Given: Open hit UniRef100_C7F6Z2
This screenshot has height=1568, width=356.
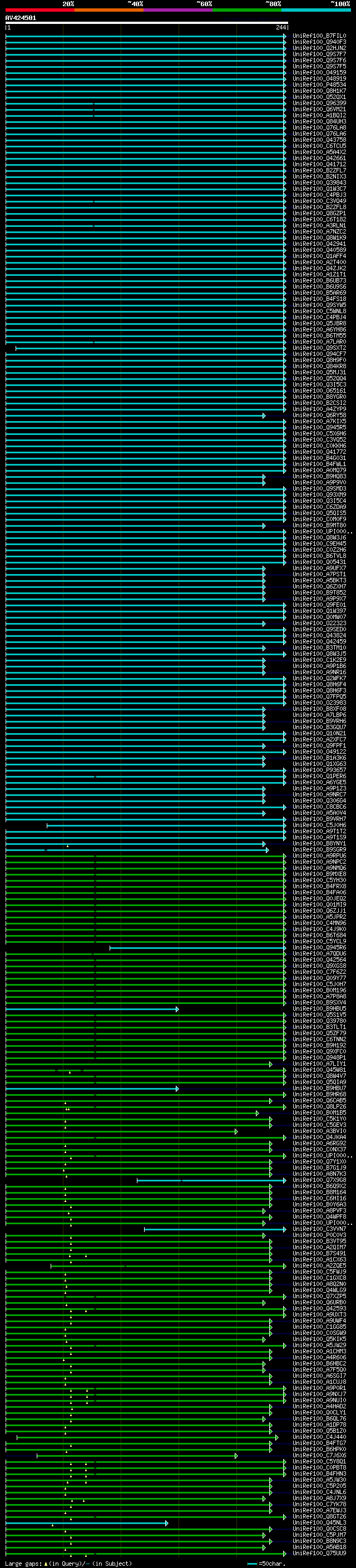Looking at the screenshot, I should (319, 972).
